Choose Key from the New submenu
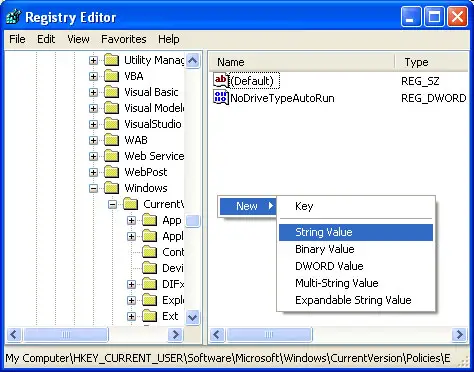The image size is (474, 372). point(356,206)
